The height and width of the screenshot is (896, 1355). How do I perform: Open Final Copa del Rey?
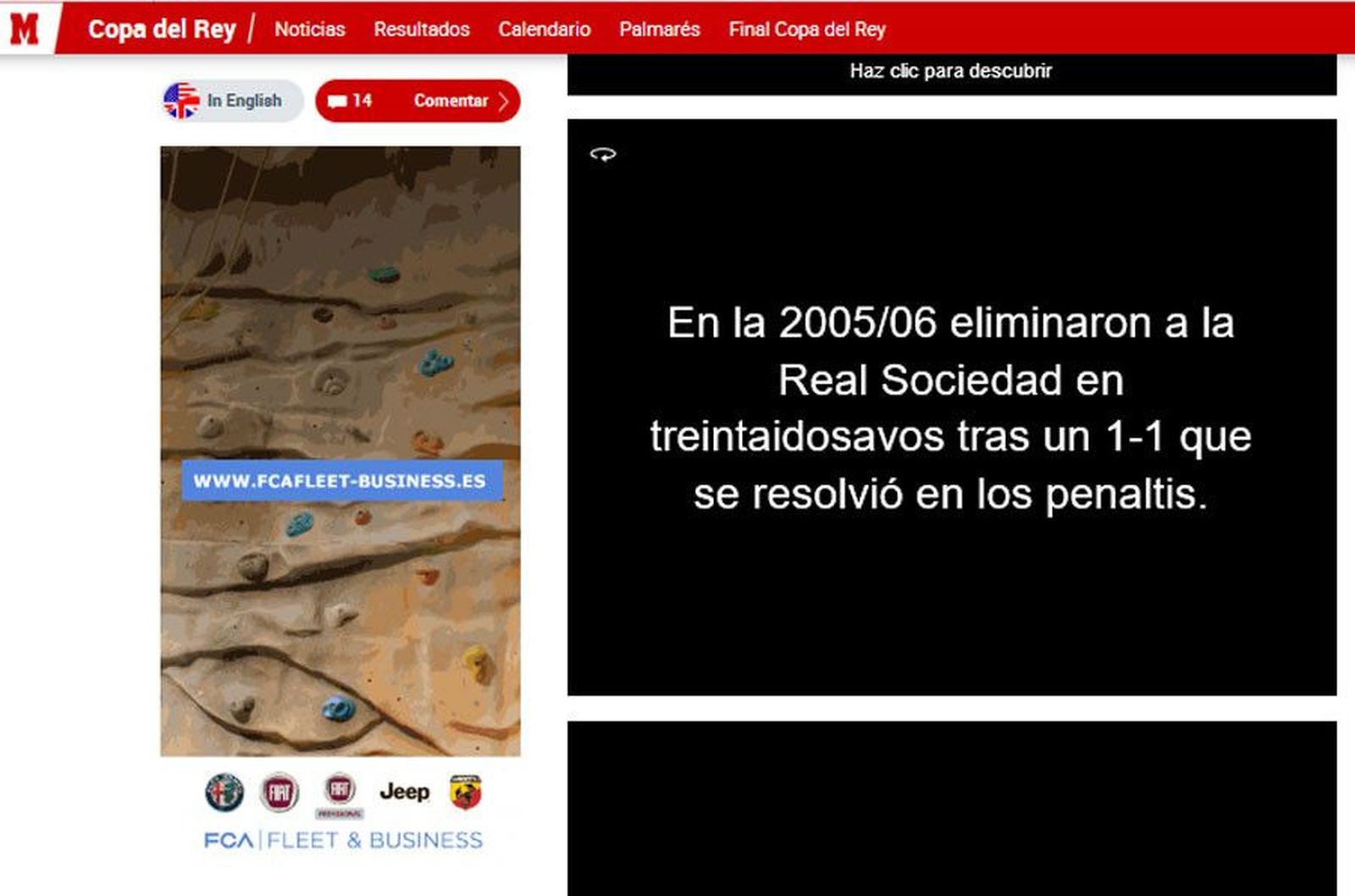tap(805, 29)
